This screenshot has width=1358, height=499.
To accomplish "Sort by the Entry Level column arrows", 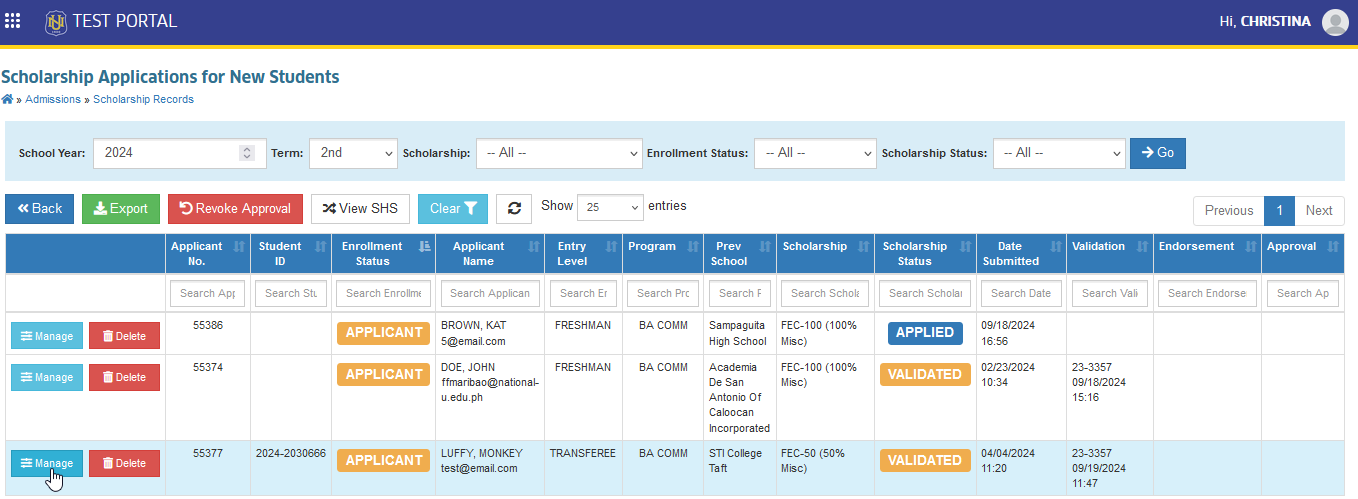I will click(610, 246).
